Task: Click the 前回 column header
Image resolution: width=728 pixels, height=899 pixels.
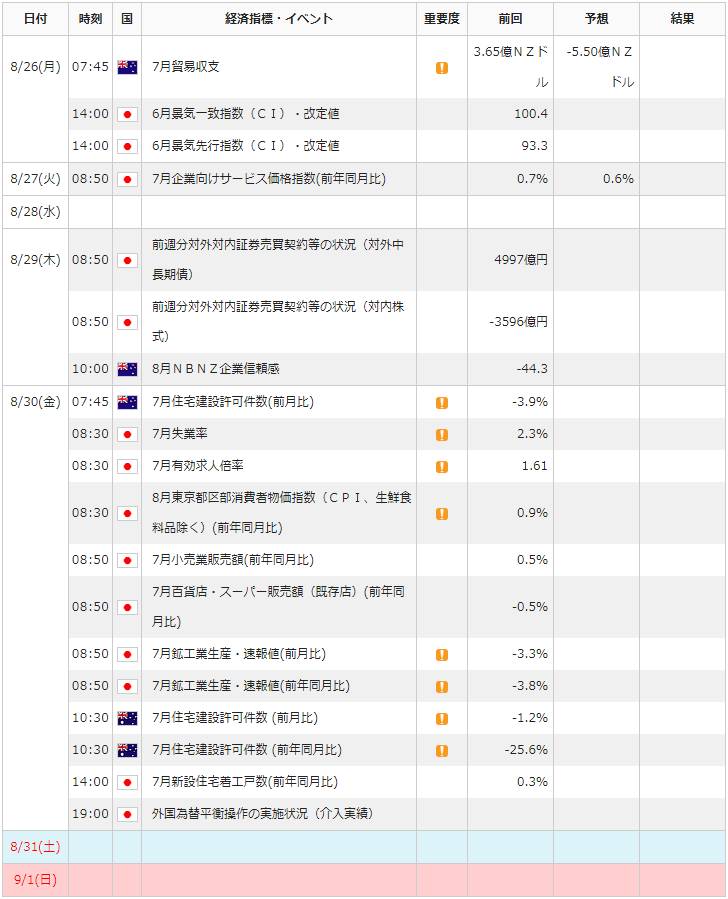Action: 510,19
